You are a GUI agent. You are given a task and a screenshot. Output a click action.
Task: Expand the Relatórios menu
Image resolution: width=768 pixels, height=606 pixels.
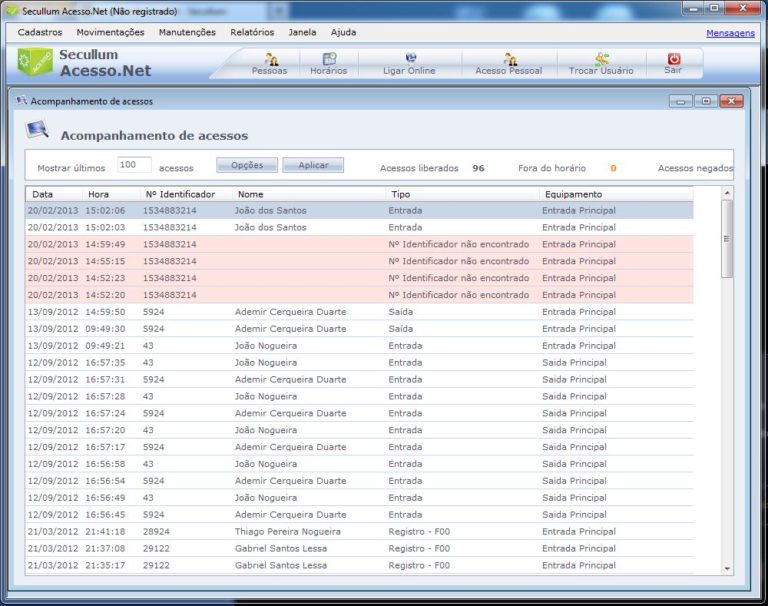(x=252, y=32)
